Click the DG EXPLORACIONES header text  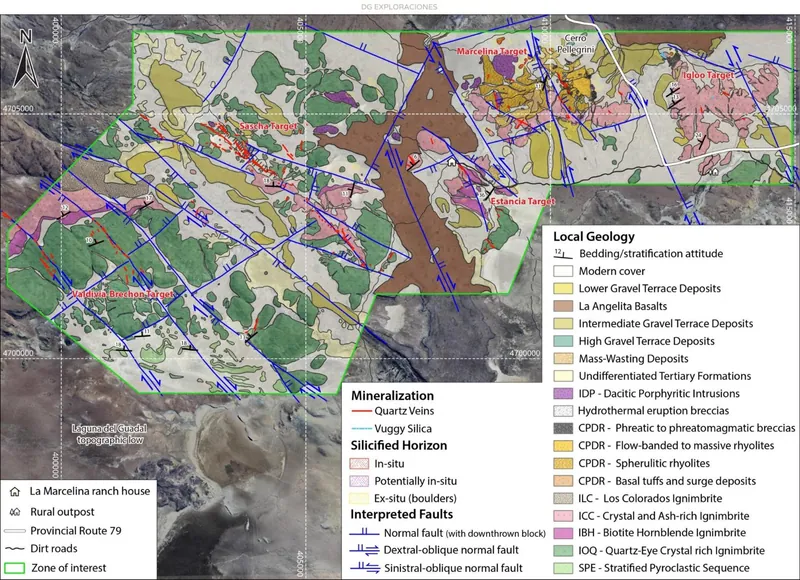click(399, 7)
